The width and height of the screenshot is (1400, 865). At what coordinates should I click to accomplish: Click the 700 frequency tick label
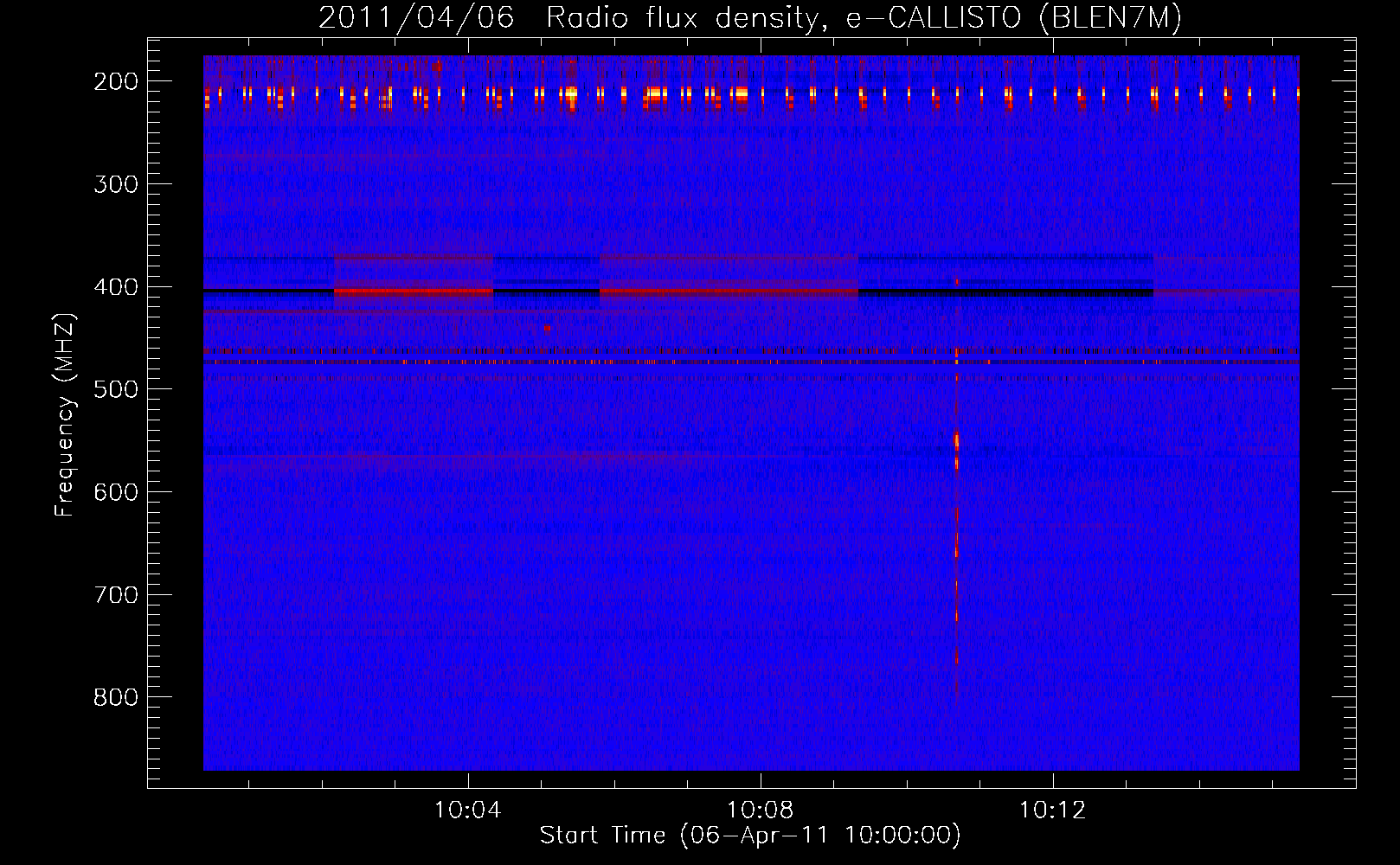click(x=115, y=595)
